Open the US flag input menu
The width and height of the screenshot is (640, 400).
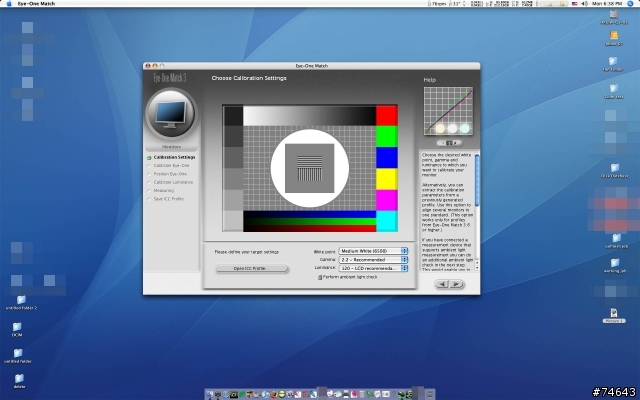574,3
